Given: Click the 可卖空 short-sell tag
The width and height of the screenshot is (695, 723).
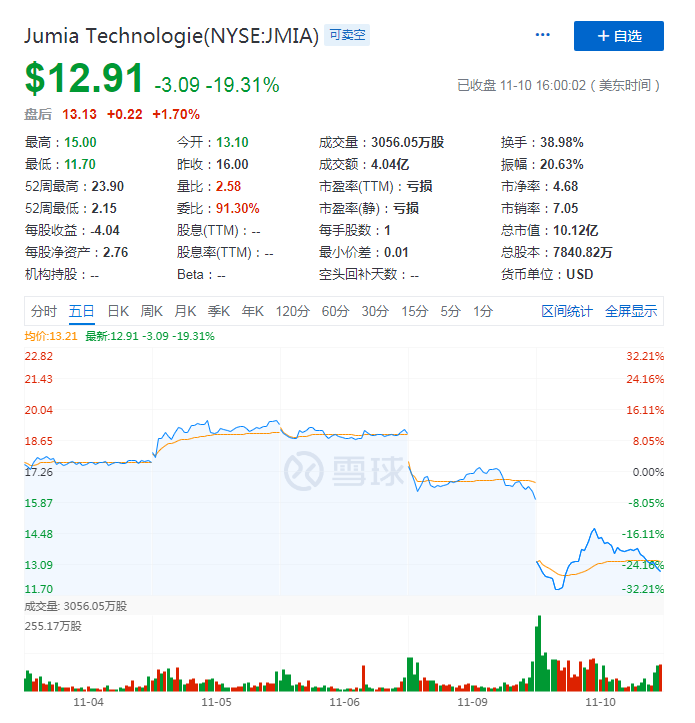Looking at the screenshot, I should pos(347,36).
